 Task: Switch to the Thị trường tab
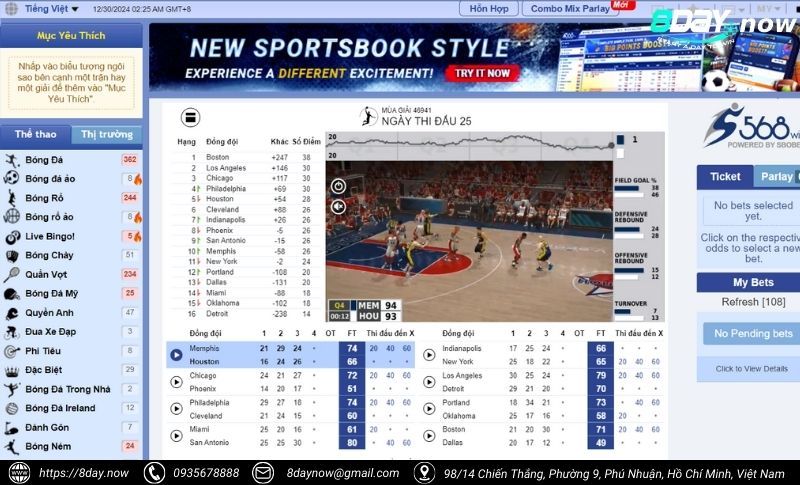(107, 134)
